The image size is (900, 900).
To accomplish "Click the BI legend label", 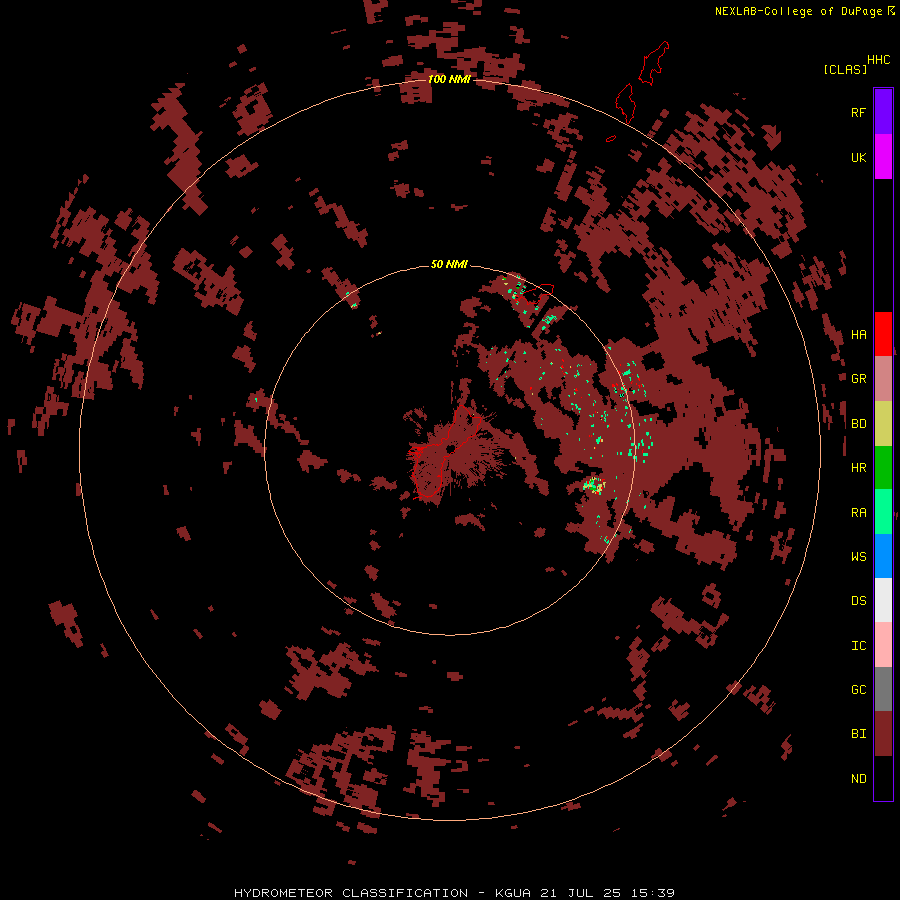I will pos(858,734).
